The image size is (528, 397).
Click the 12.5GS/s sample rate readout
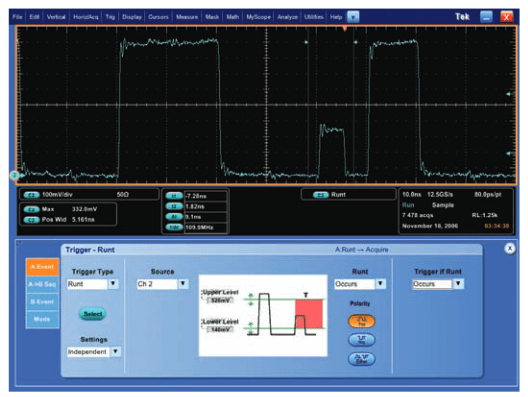[440, 195]
